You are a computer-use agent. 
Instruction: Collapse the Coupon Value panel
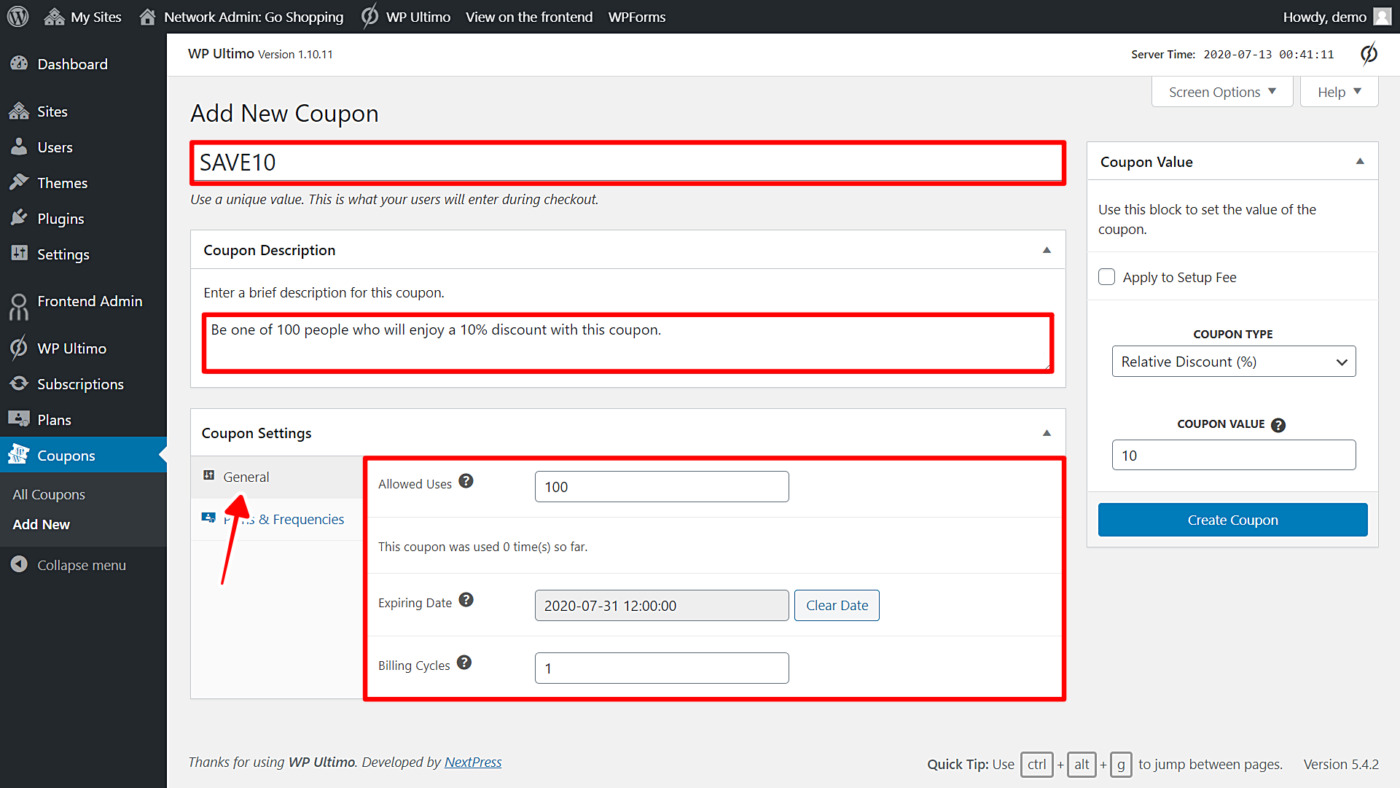tap(1360, 161)
